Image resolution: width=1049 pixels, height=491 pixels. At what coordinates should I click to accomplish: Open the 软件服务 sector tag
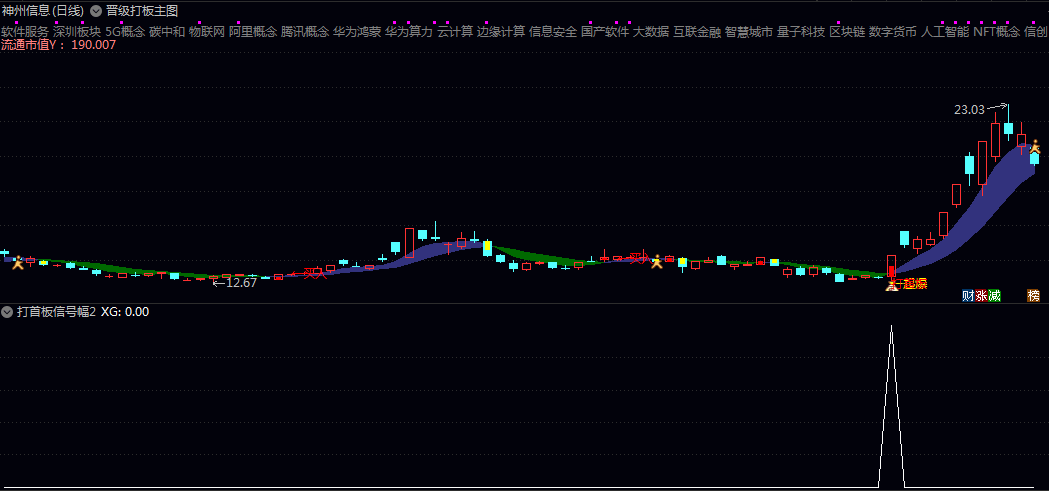(25, 31)
